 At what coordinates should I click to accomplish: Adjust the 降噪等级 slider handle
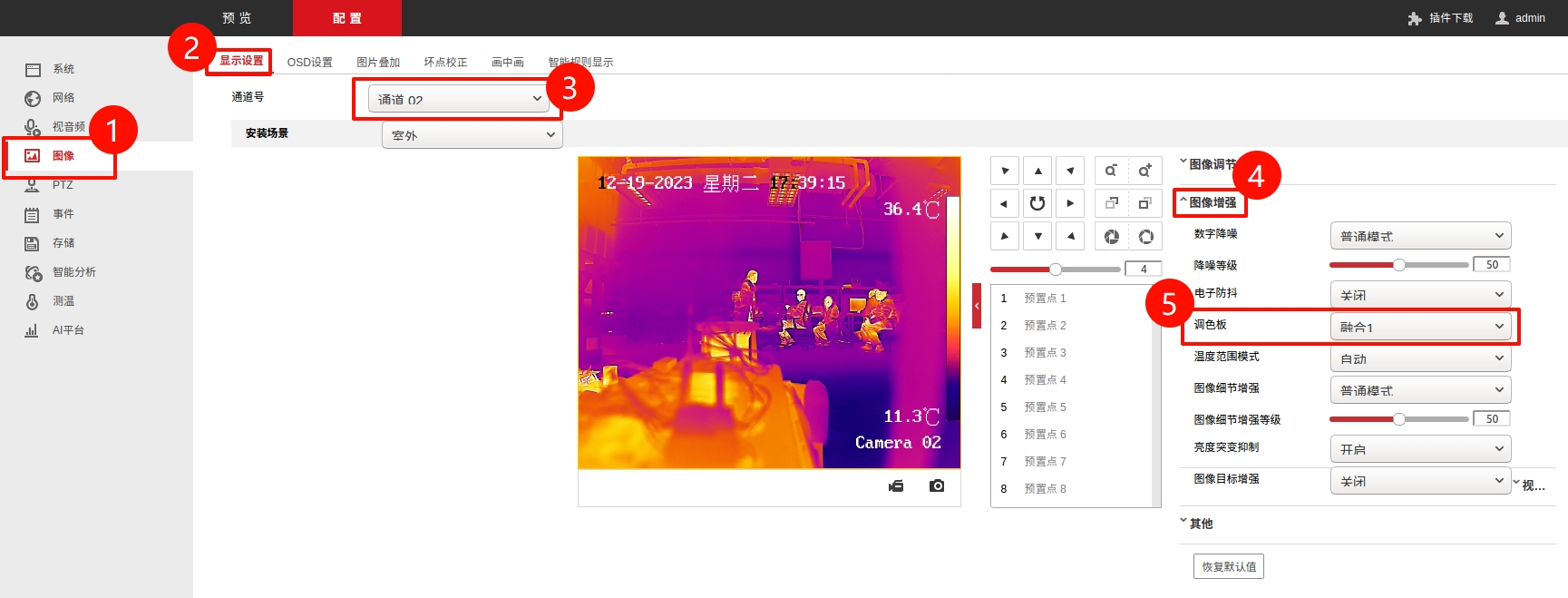[x=1399, y=265]
